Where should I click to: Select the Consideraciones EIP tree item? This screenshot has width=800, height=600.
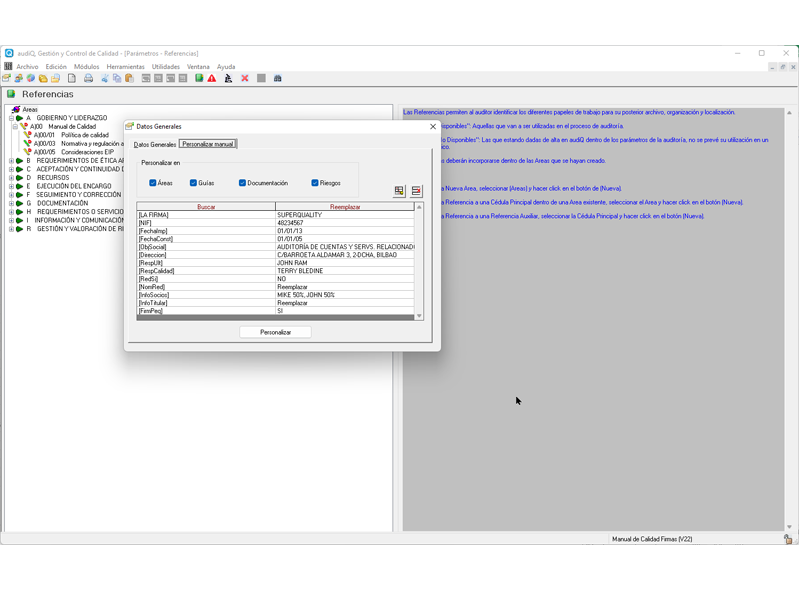87,152
